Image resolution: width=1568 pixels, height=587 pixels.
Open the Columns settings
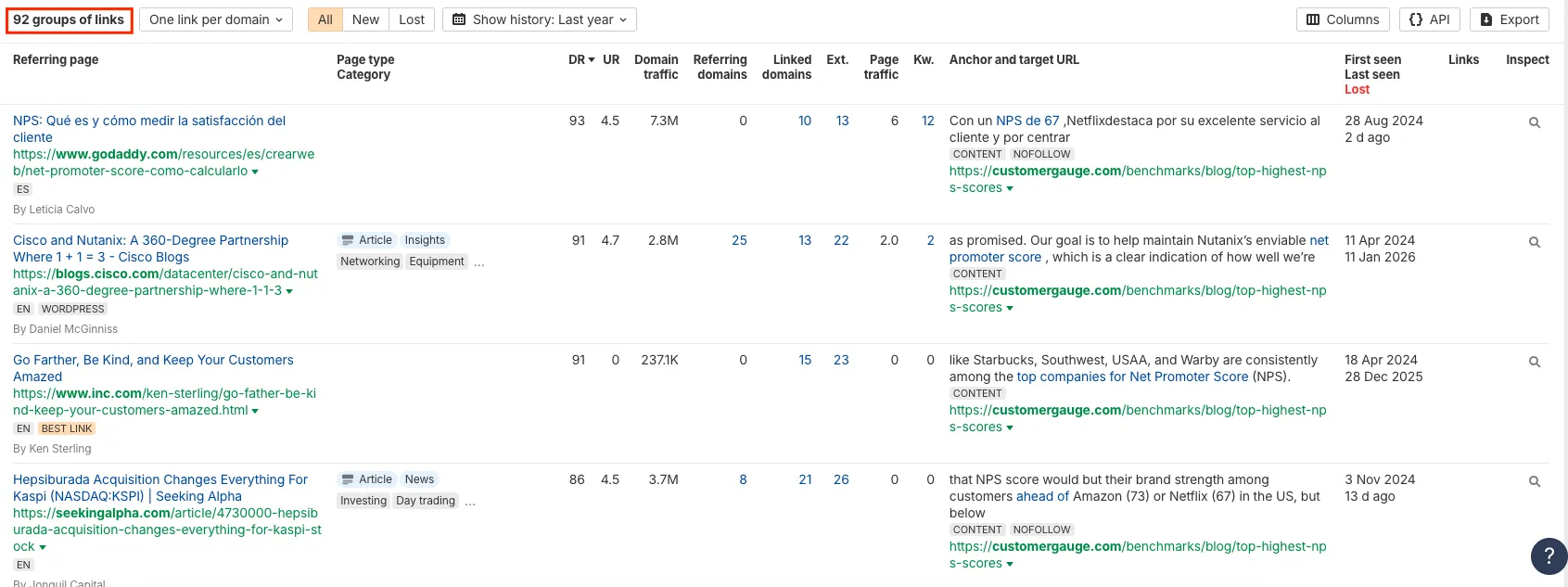coord(1343,19)
